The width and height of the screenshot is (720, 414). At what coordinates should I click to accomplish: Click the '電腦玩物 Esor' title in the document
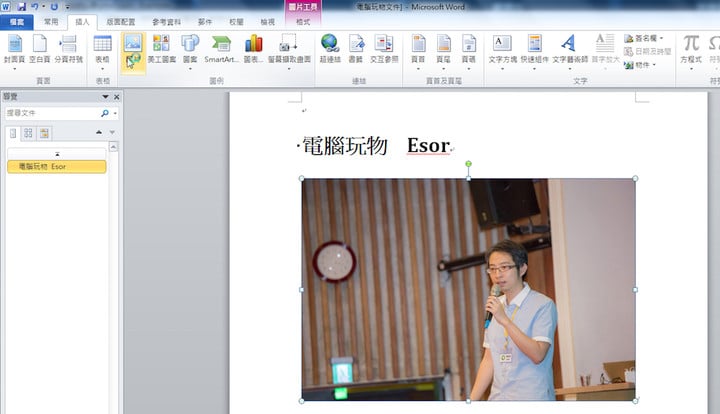coord(376,145)
